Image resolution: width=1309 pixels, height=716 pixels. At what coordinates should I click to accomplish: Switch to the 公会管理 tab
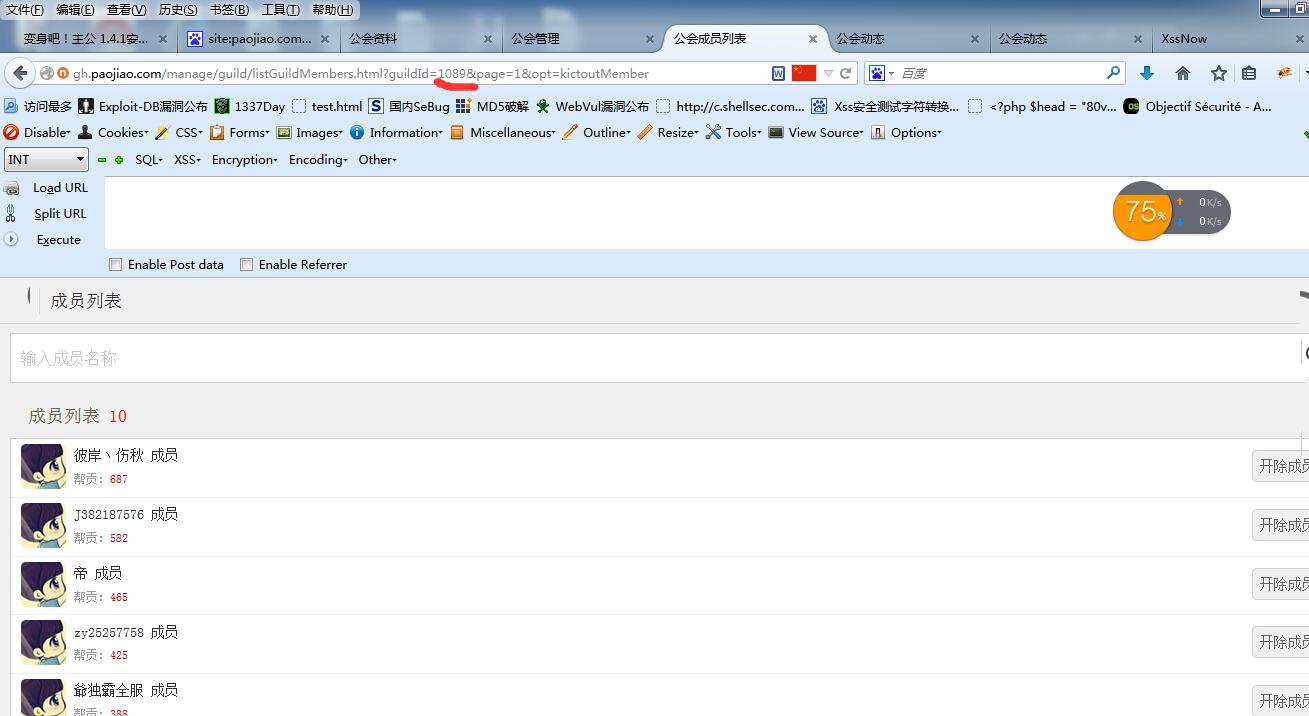582,39
